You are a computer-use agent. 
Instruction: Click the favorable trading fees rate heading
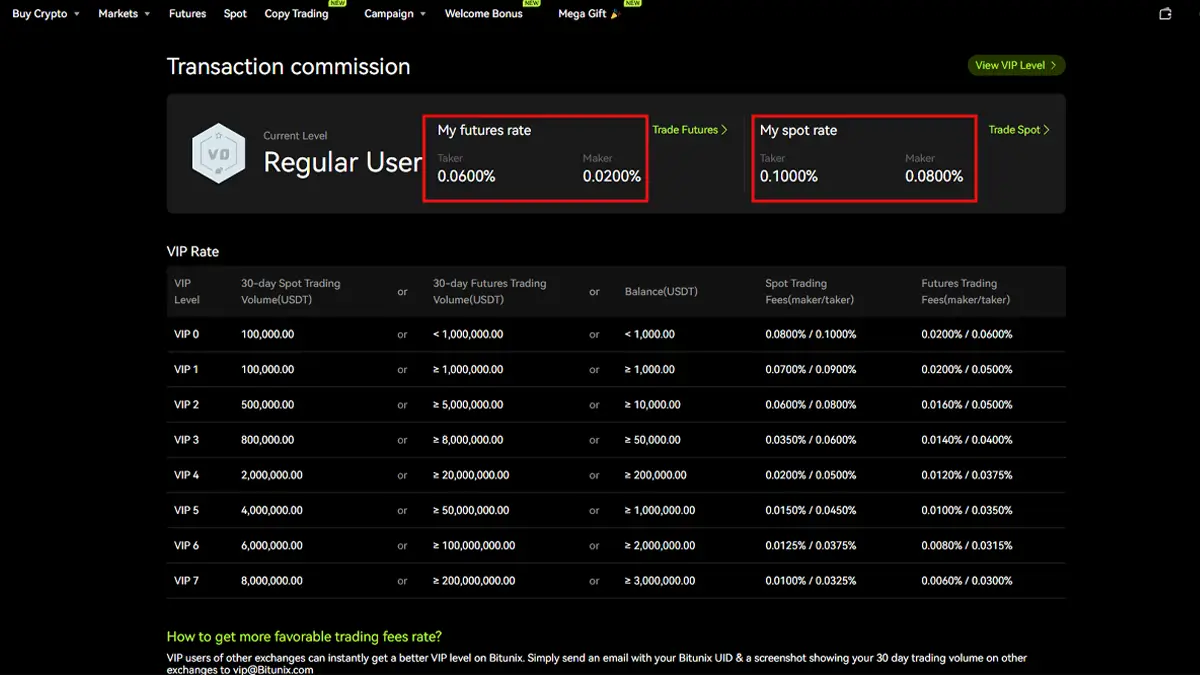(x=304, y=637)
